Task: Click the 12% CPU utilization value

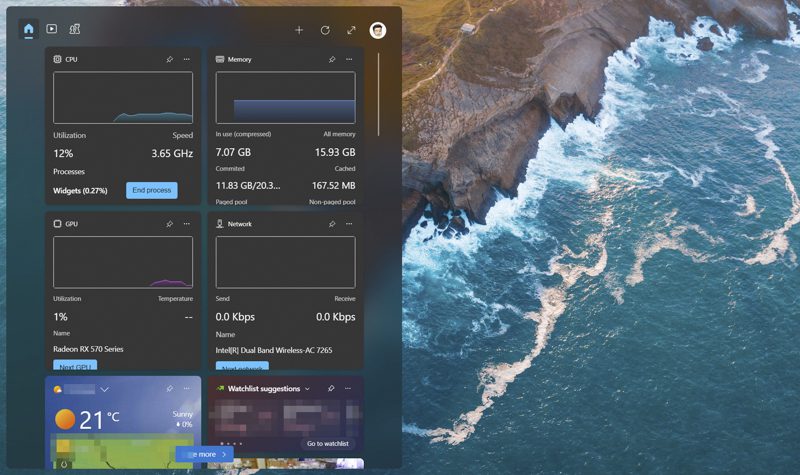Action: pos(63,153)
